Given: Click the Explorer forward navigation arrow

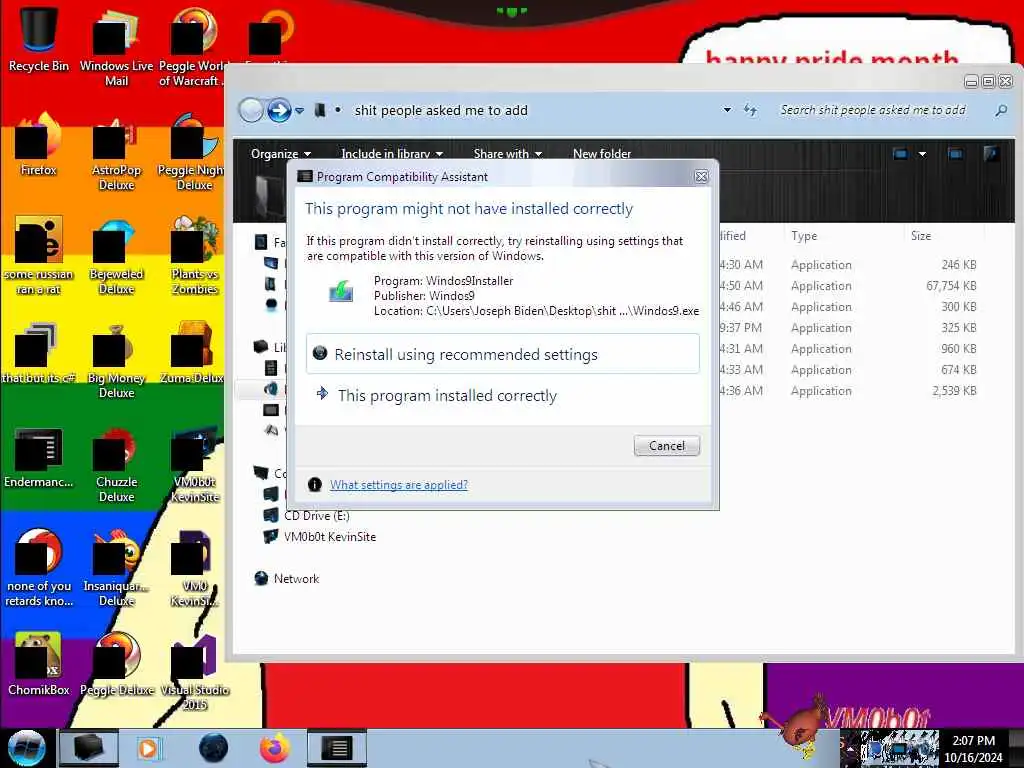Looking at the screenshot, I should pyautogui.click(x=279, y=110).
